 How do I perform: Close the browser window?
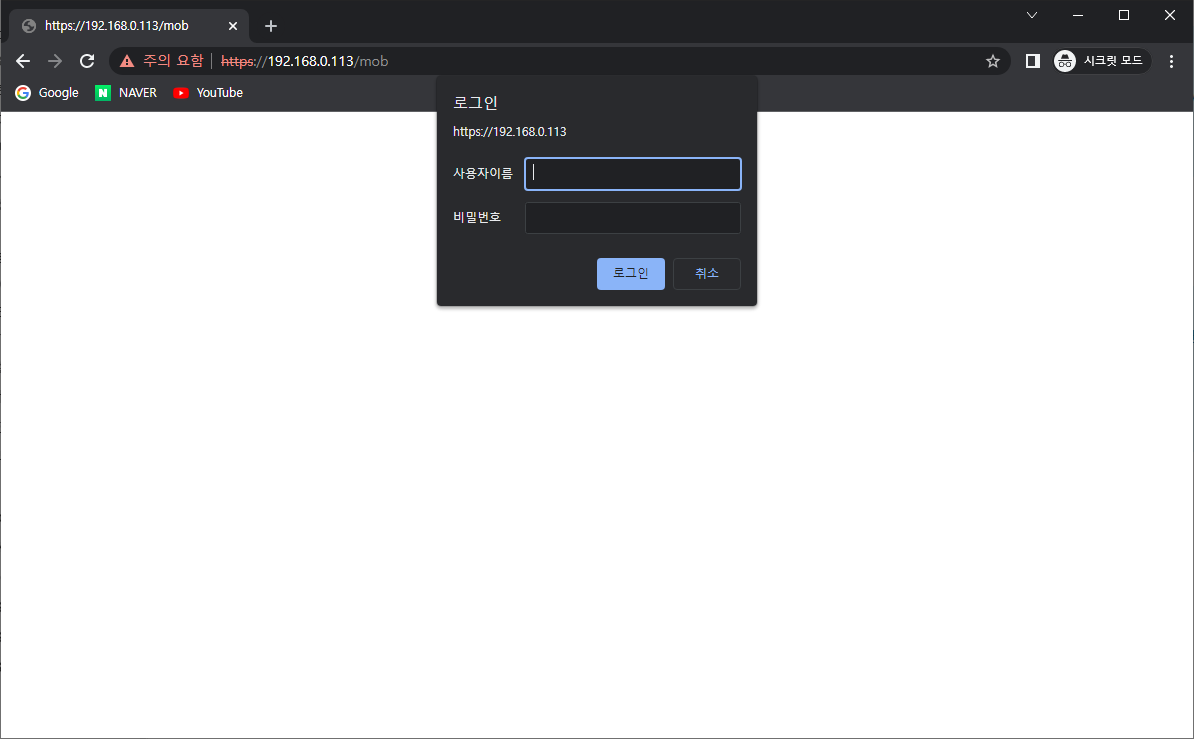(x=1170, y=15)
